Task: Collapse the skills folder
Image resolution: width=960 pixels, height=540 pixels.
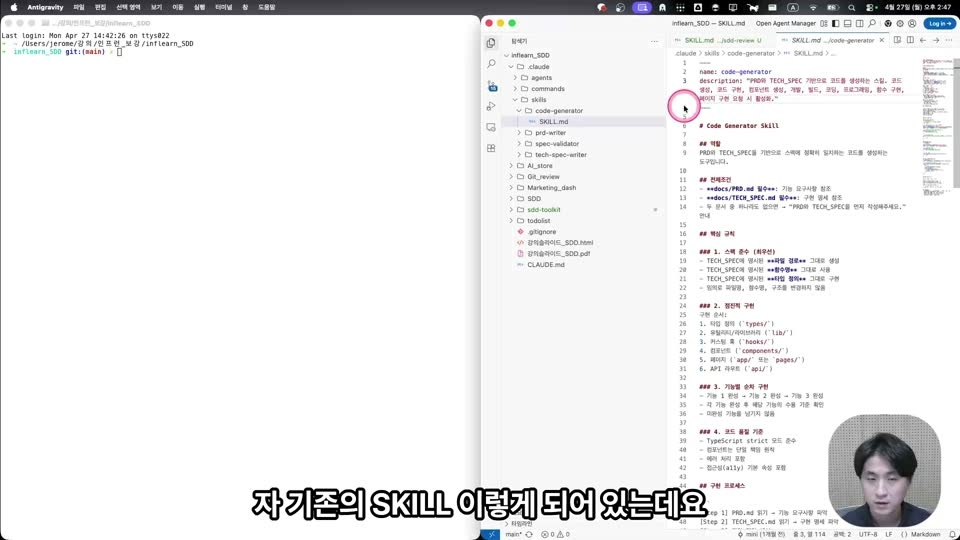Action: [x=516, y=99]
